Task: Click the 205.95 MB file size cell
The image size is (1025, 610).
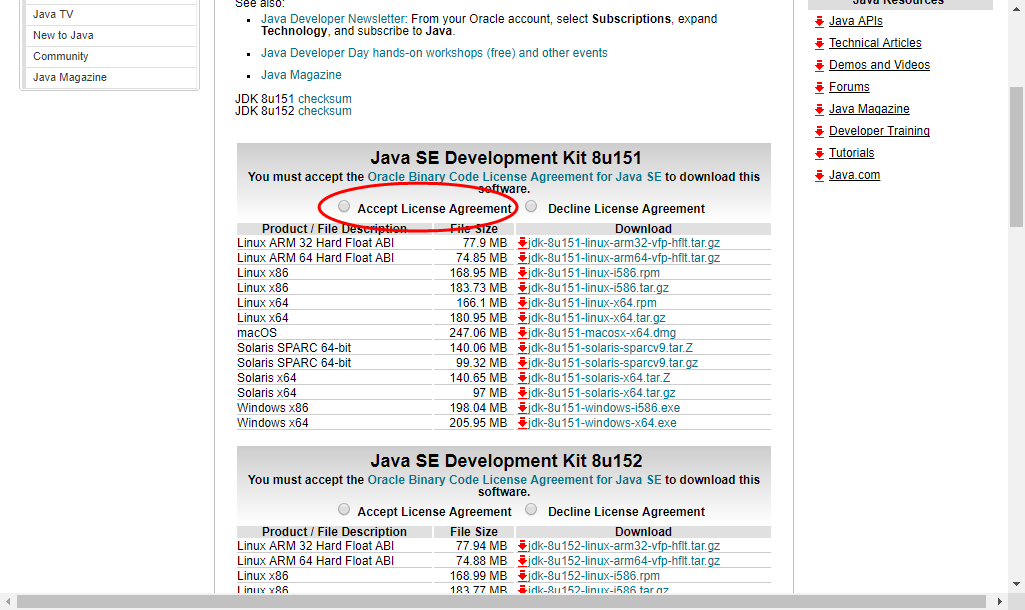Action: click(x=474, y=423)
